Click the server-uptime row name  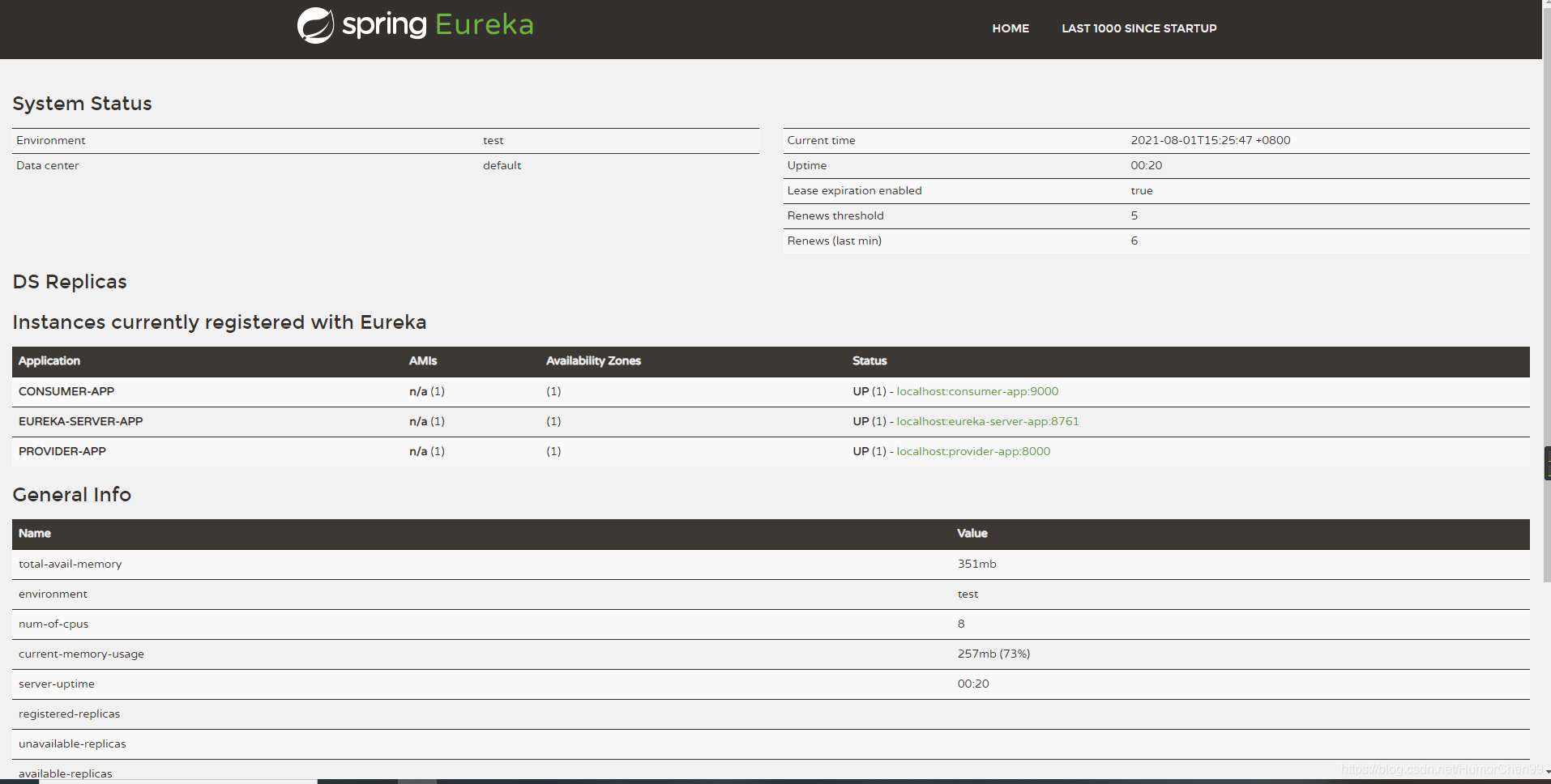[x=57, y=684]
